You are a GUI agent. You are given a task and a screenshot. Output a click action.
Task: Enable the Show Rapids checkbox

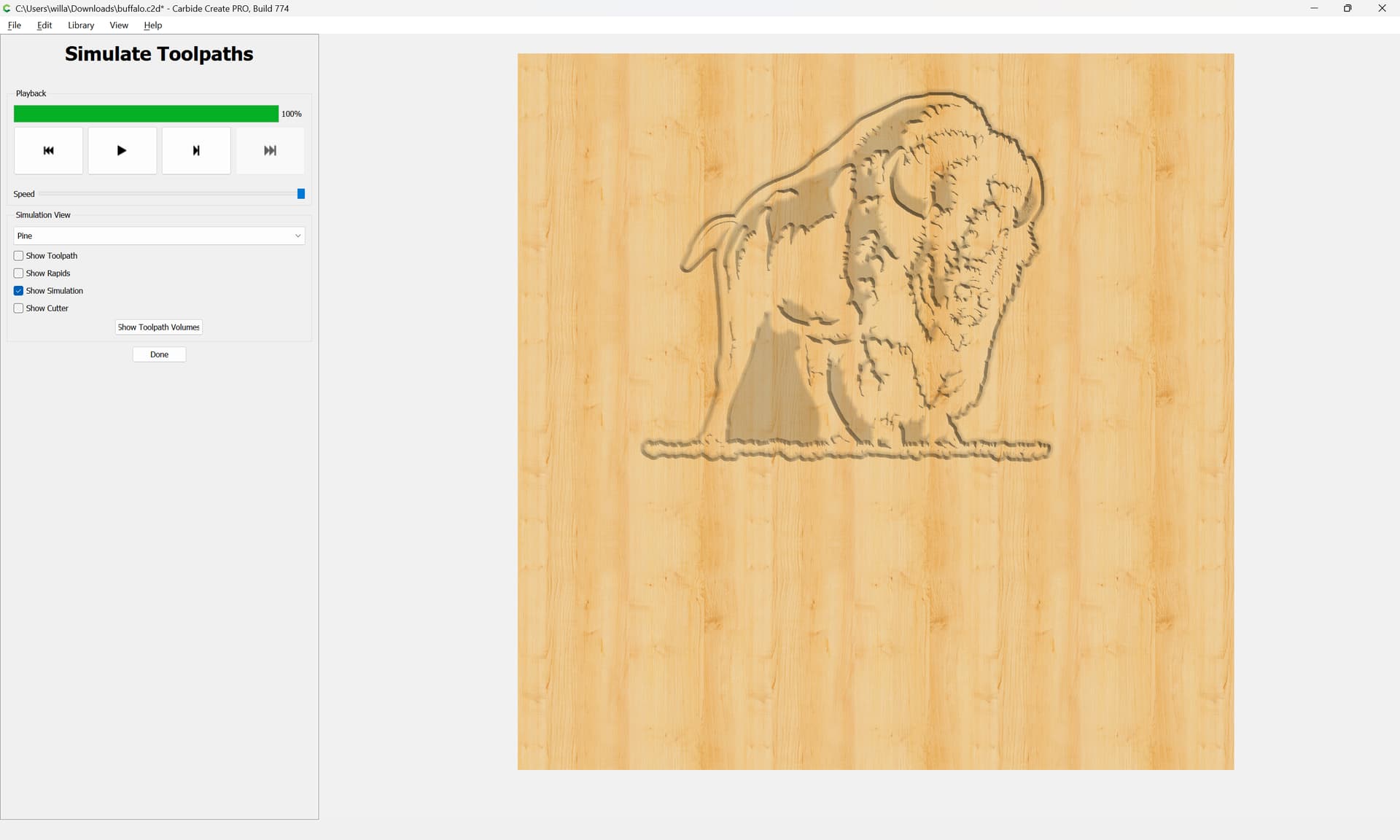[x=19, y=273]
